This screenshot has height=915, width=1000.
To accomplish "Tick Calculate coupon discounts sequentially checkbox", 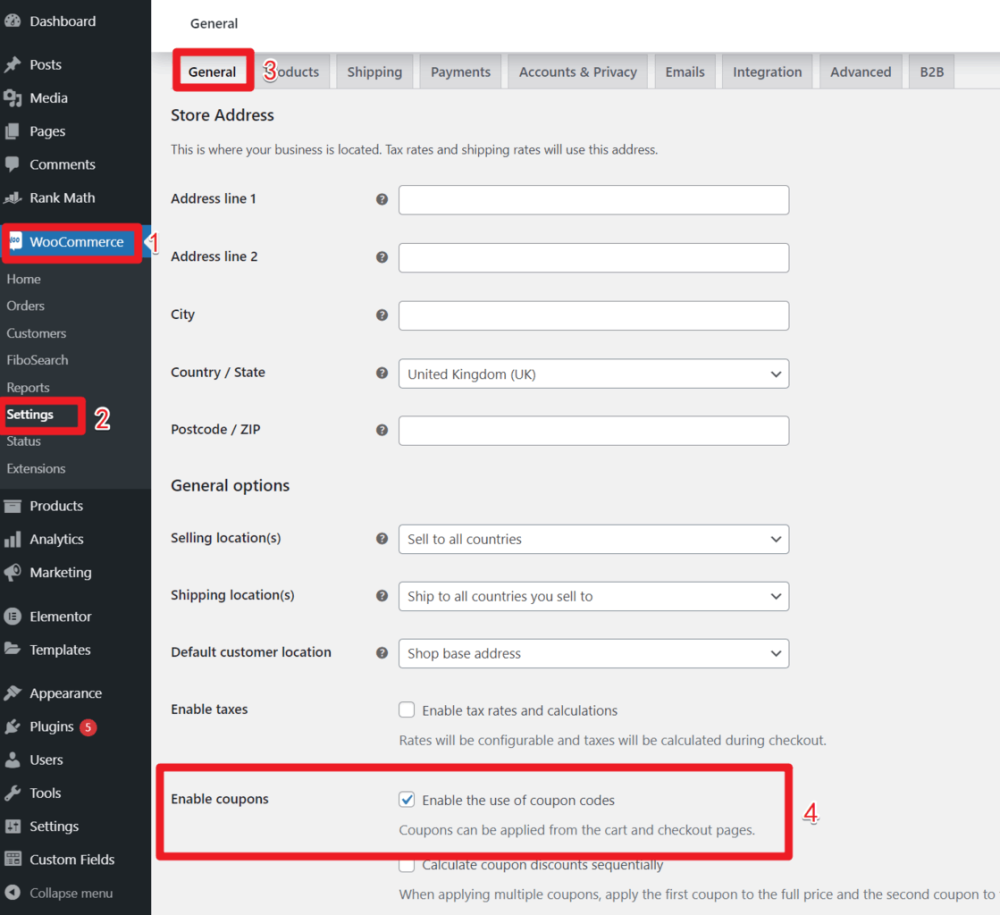I will click(407, 865).
